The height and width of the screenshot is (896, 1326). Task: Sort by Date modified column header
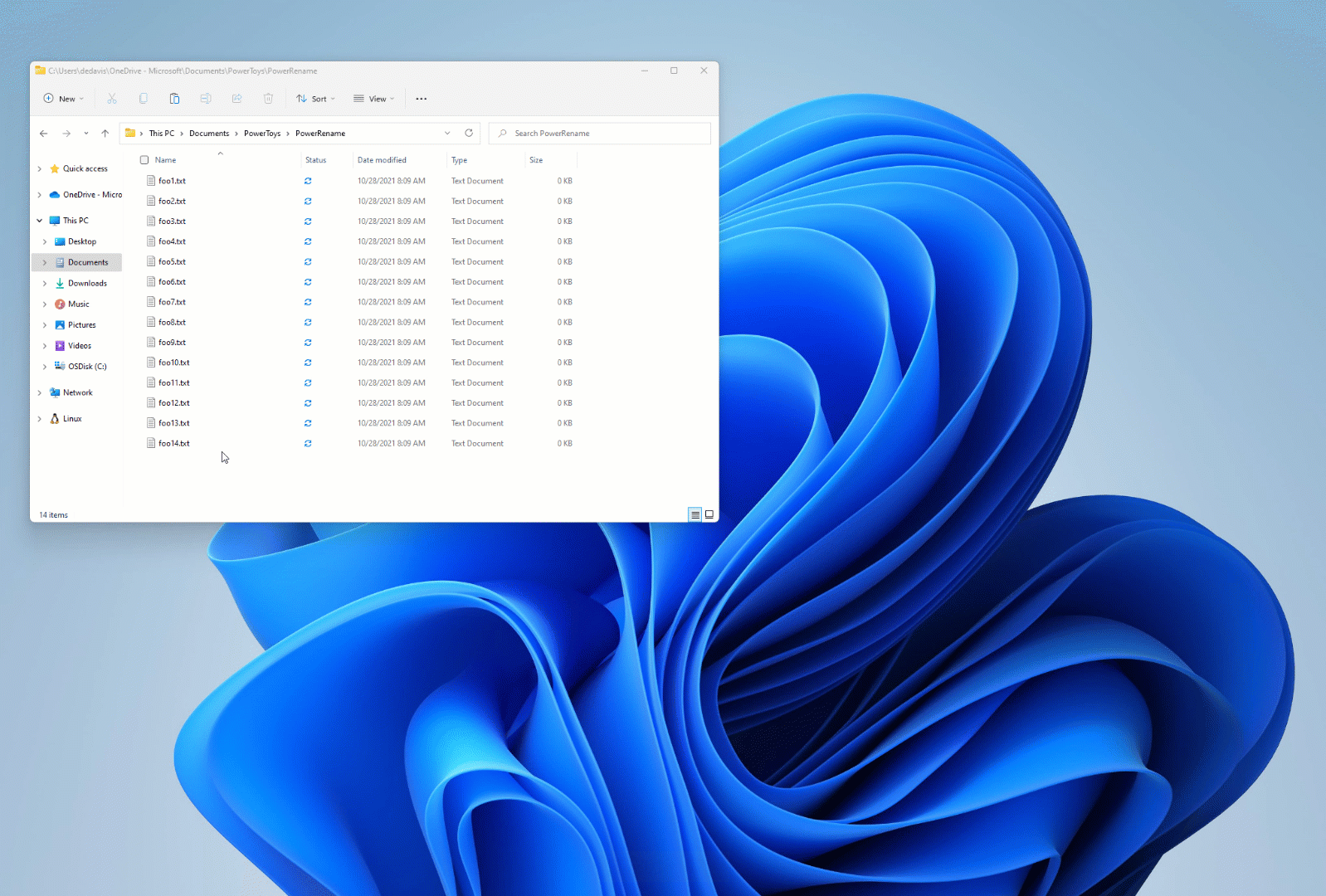pos(382,160)
